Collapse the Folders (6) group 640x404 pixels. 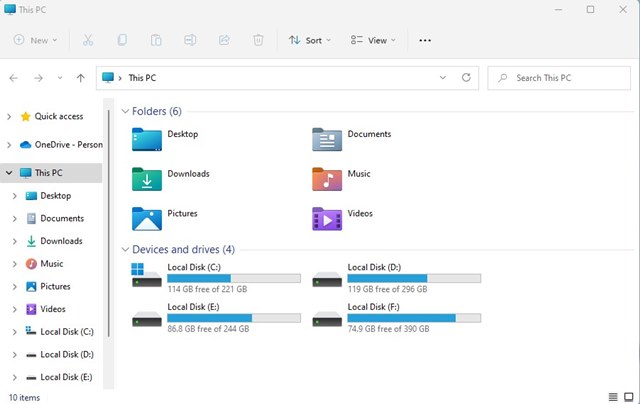(x=125, y=111)
